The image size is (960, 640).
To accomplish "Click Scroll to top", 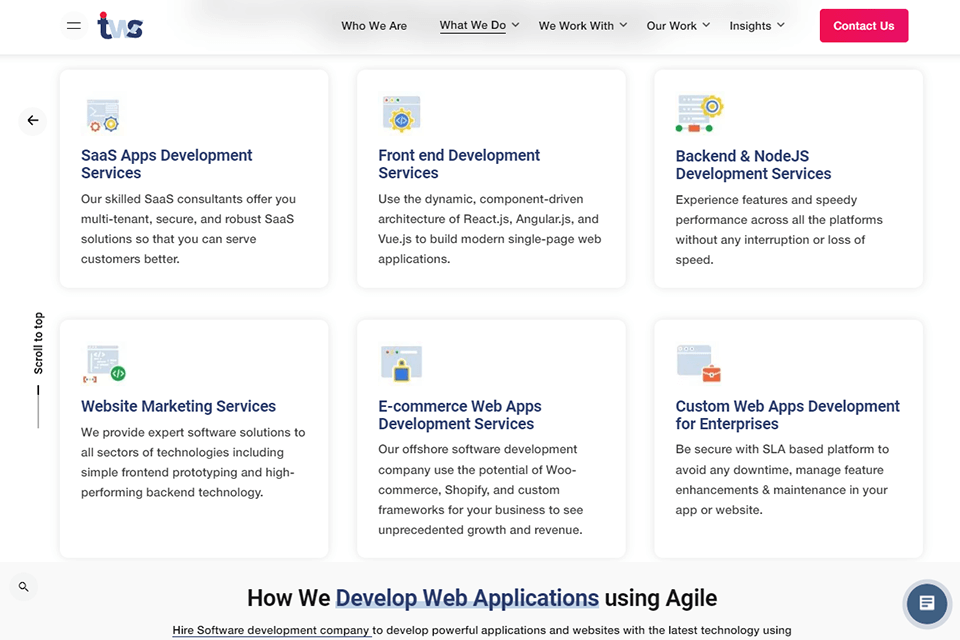I will pyautogui.click(x=39, y=344).
